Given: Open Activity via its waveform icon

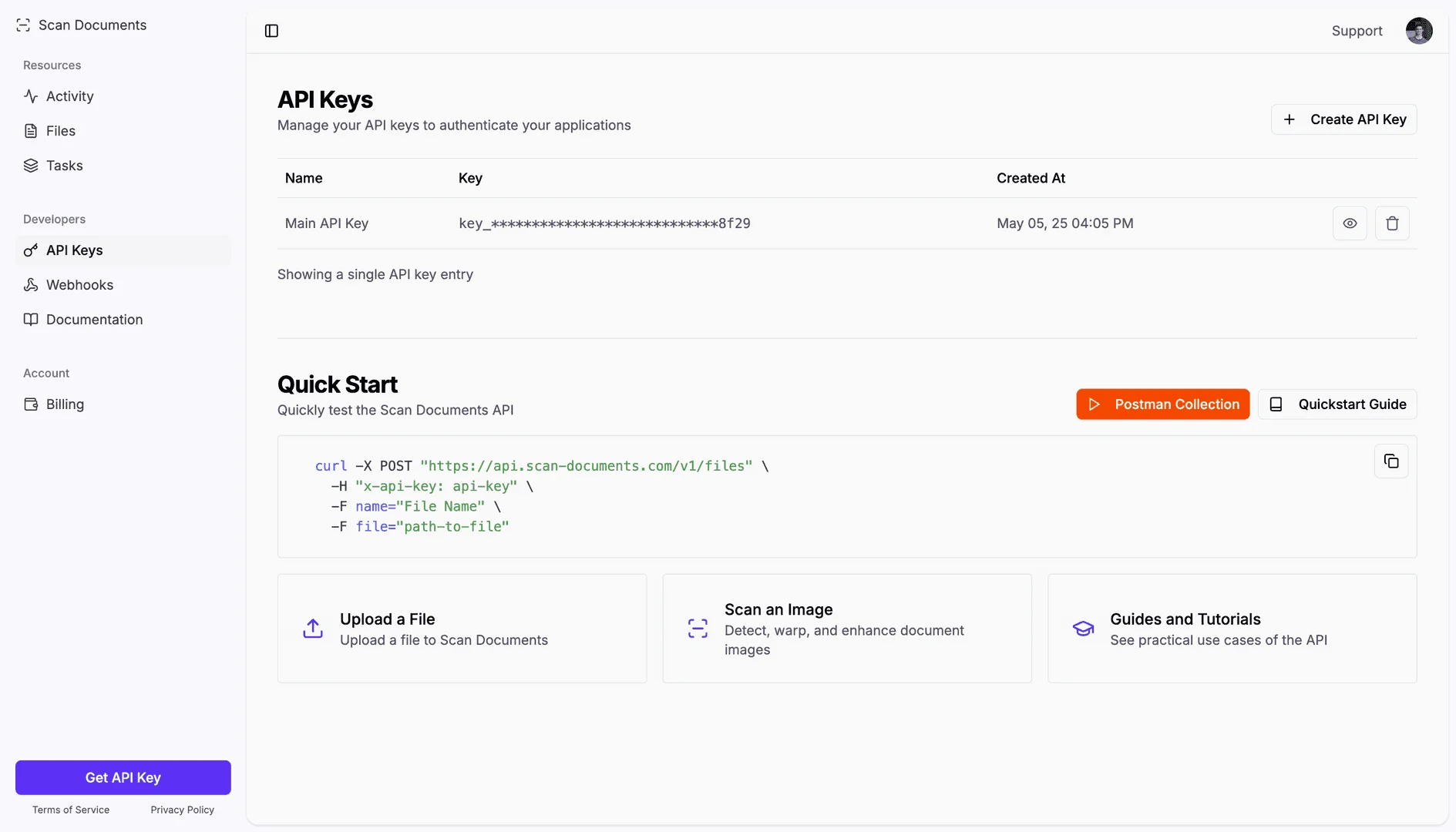Looking at the screenshot, I should (x=30, y=96).
